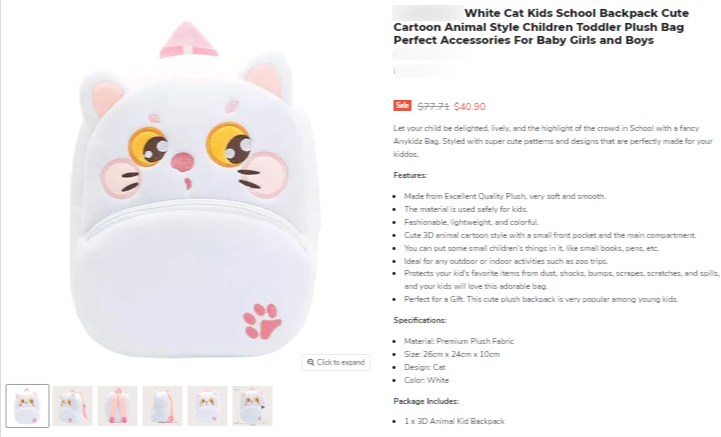This screenshot has height=437, width=721.
Task: Click the magnifier icon beside Click to expand
Action: [311, 362]
